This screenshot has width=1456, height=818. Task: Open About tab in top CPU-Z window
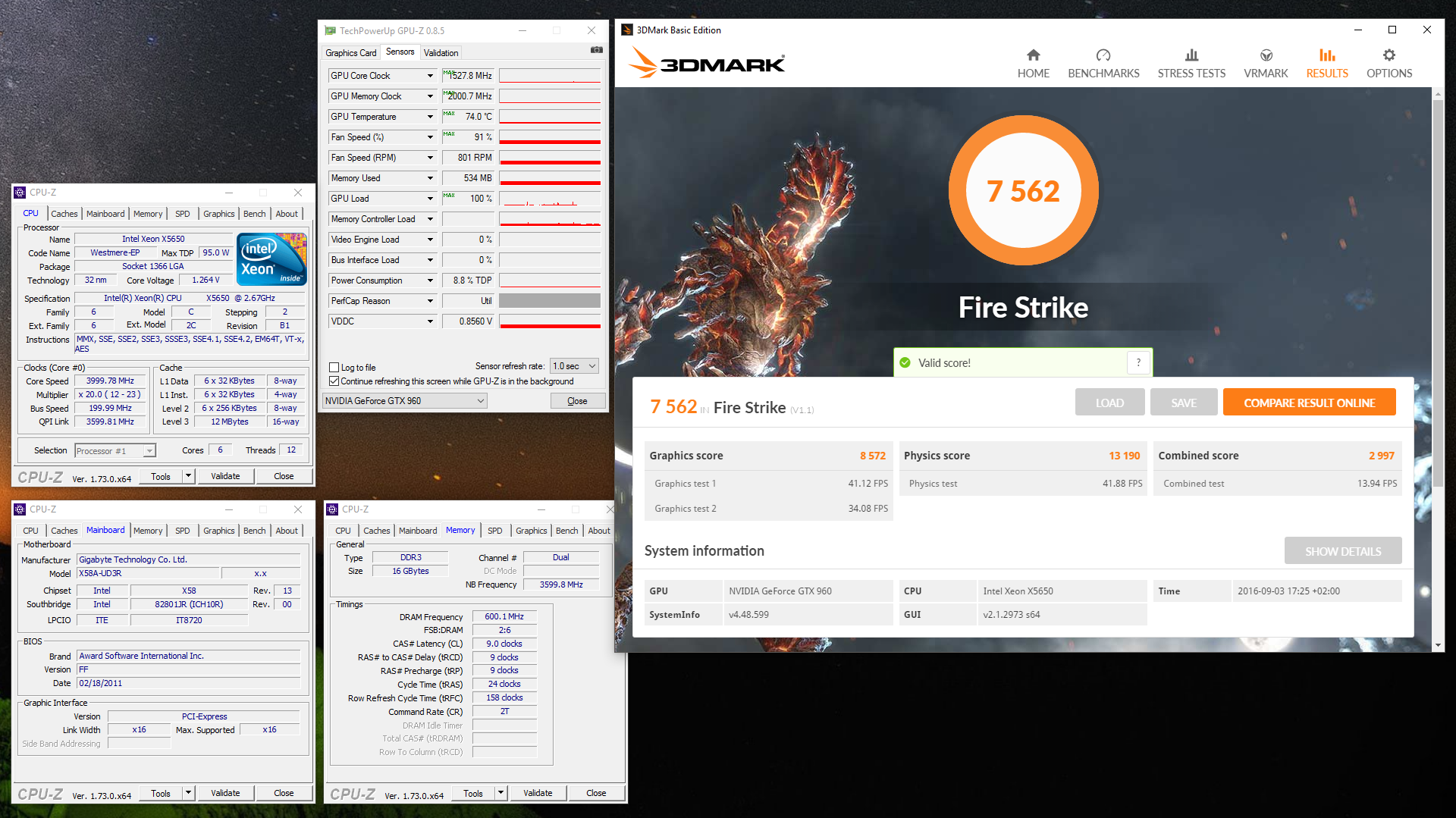tap(287, 214)
